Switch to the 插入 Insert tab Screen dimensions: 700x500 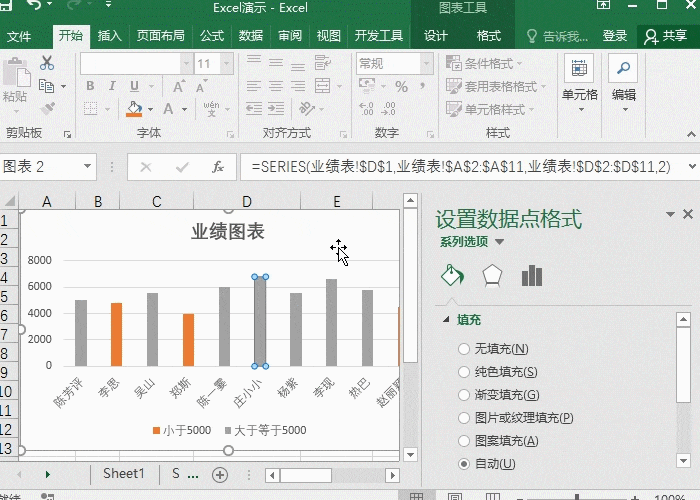point(109,35)
